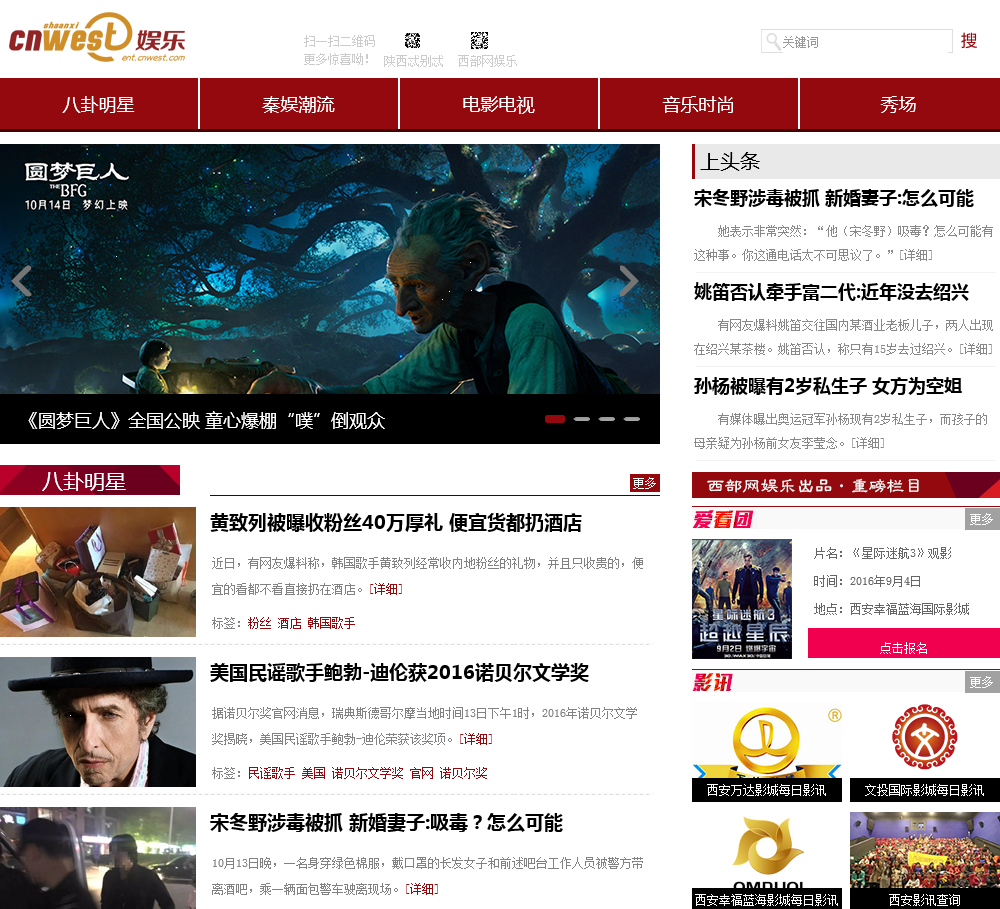The width and height of the screenshot is (1000, 909).
Task: Open 文投国际影城每日影讯 logo tile
Action: [x=925, y=751]
